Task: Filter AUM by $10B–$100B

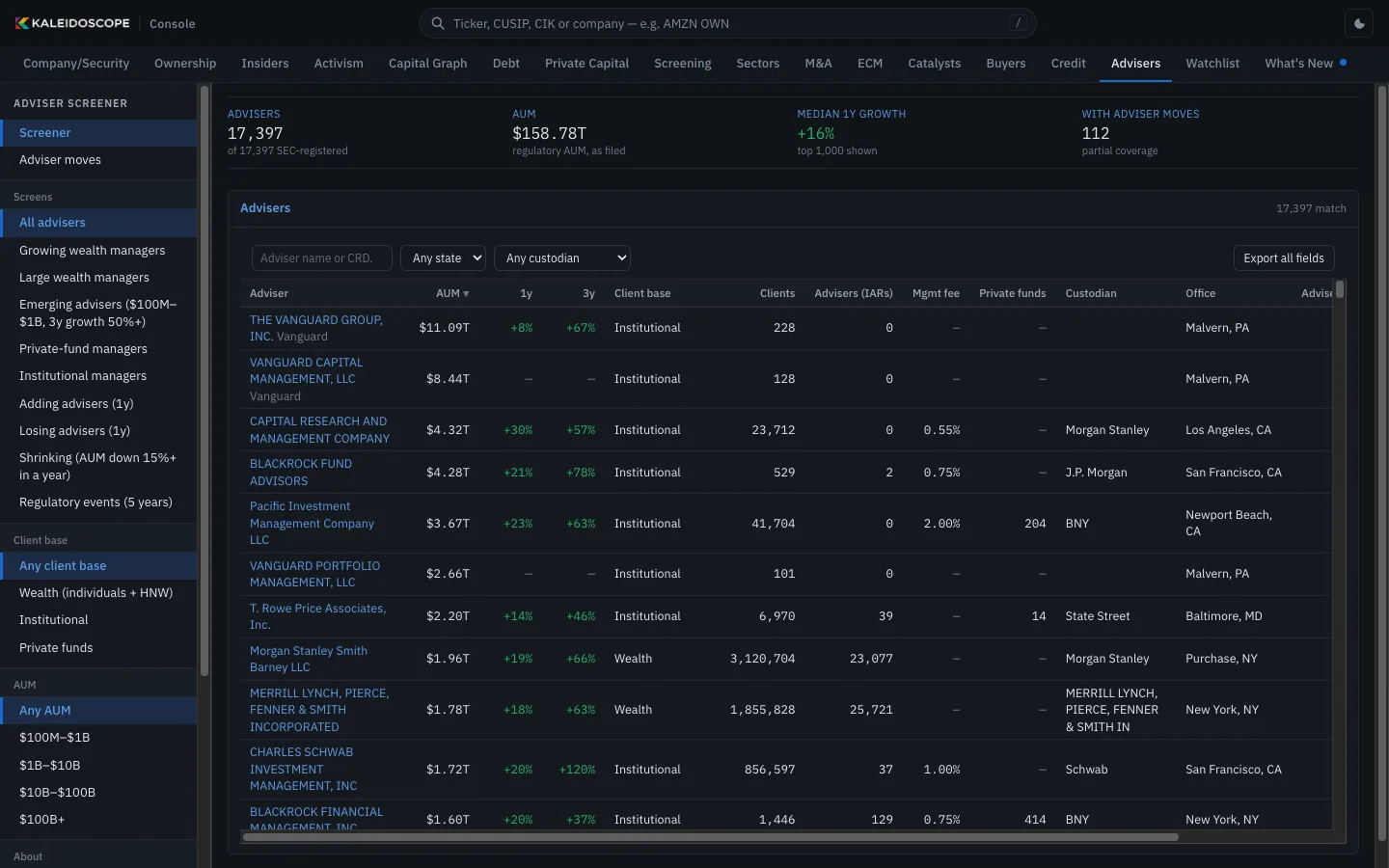Action: click(x=98, y=793)
